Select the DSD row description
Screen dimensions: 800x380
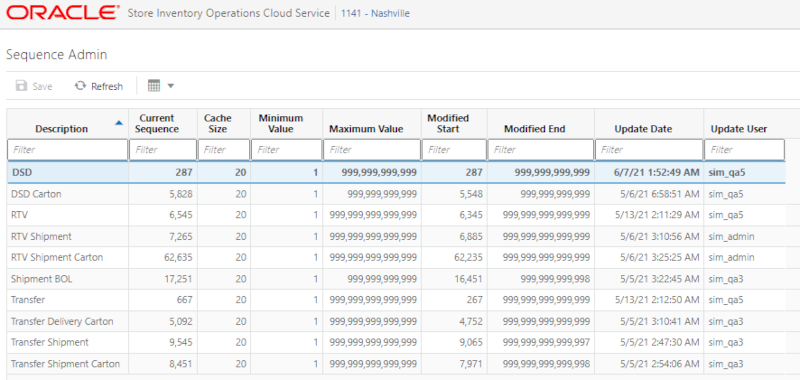click(x=21, y=173)
